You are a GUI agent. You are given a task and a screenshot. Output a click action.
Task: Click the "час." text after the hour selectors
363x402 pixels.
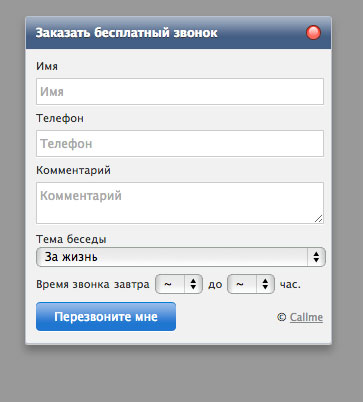[x=290, y=284]
